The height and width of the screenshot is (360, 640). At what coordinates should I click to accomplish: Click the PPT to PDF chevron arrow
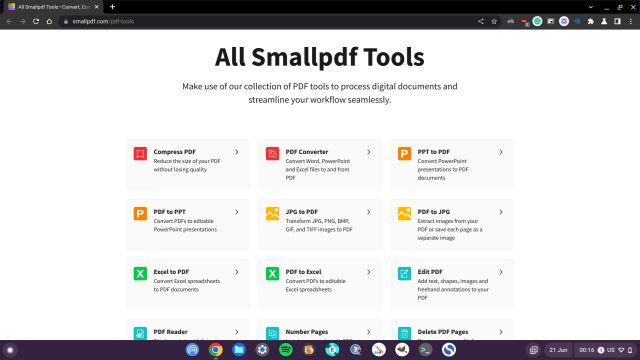tap(501, 152)
